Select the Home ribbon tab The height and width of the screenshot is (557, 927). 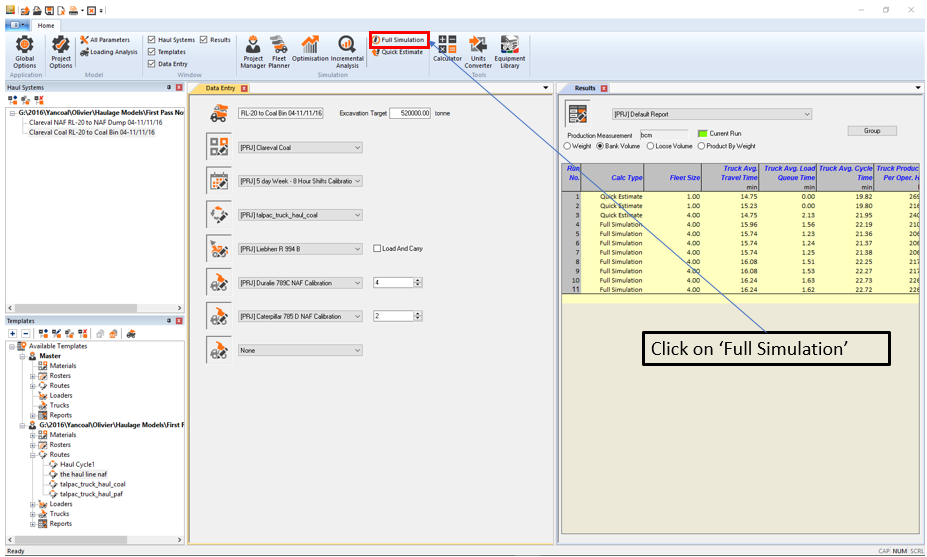pos(45,25)
